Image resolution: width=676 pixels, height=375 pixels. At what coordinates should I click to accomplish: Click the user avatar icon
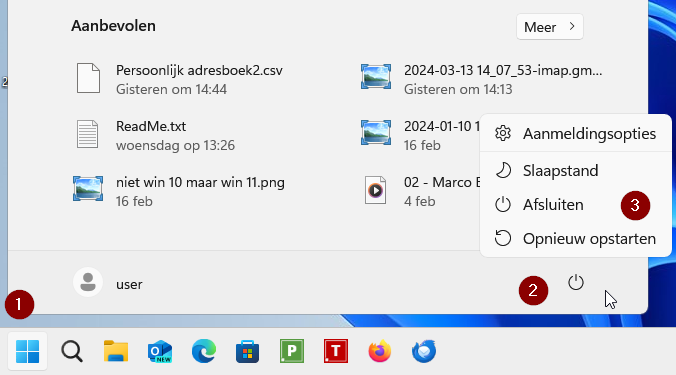(88, 283)
